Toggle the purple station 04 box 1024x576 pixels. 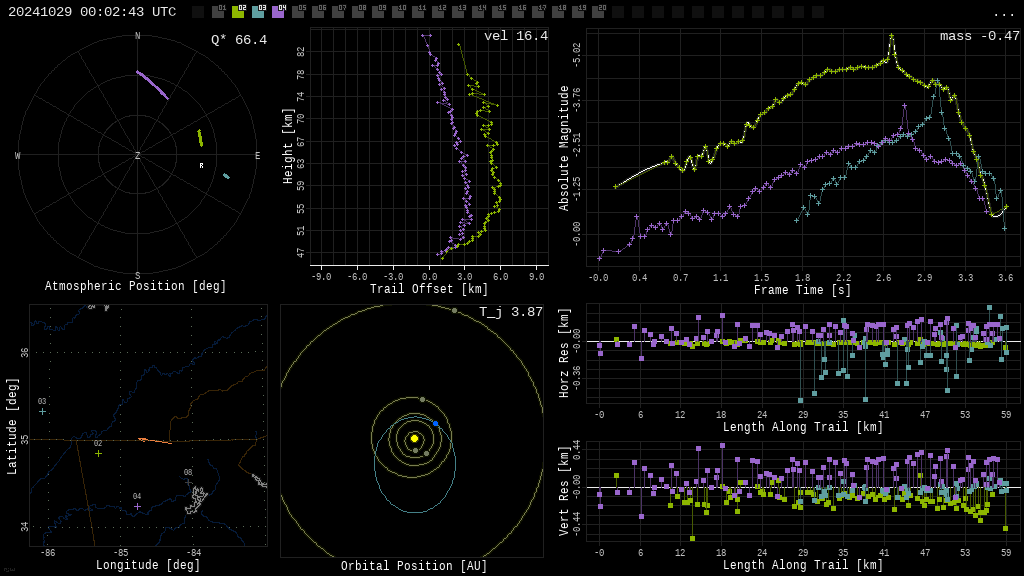point(278,12)
